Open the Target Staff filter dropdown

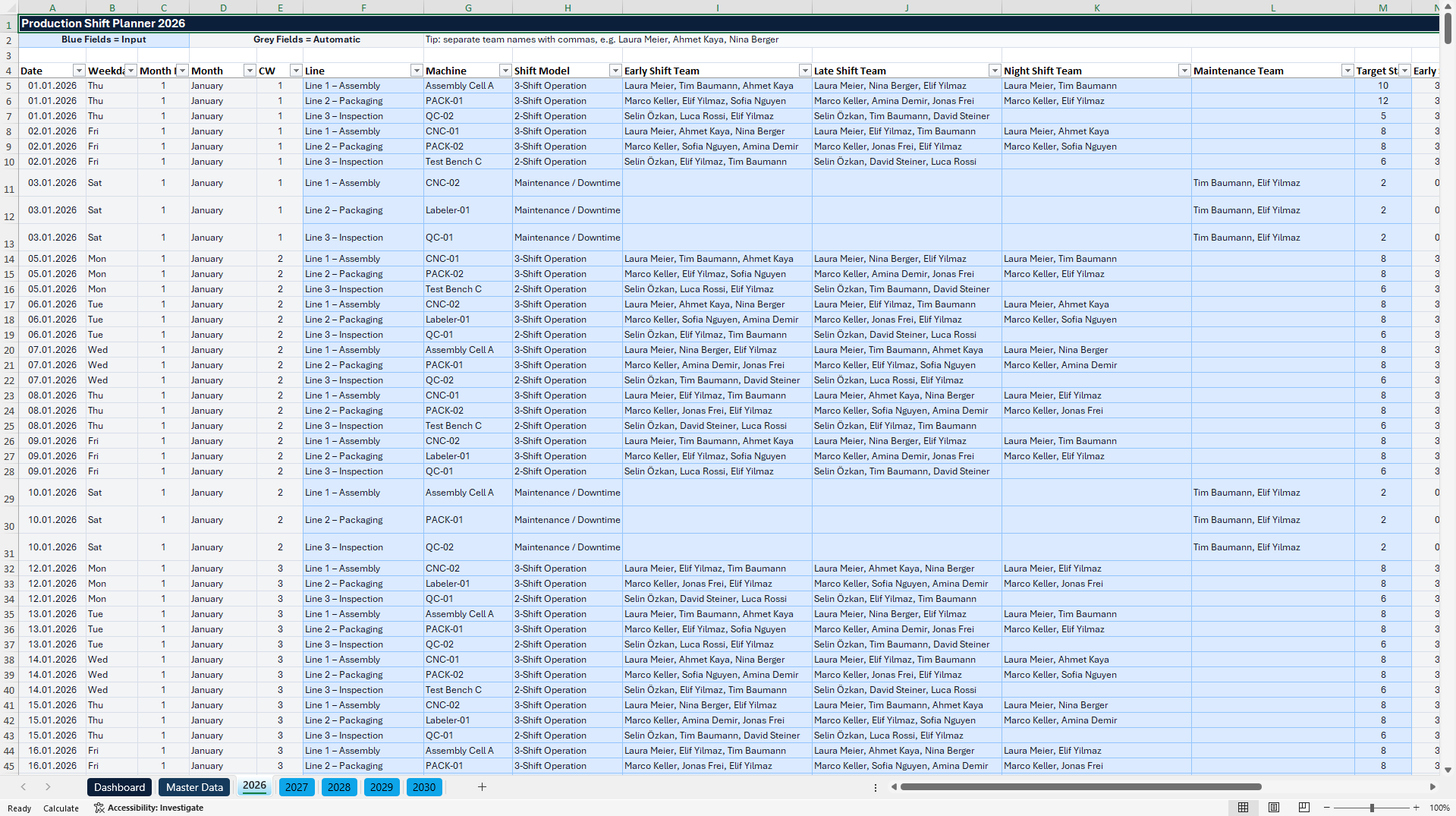click(1404, 71)
